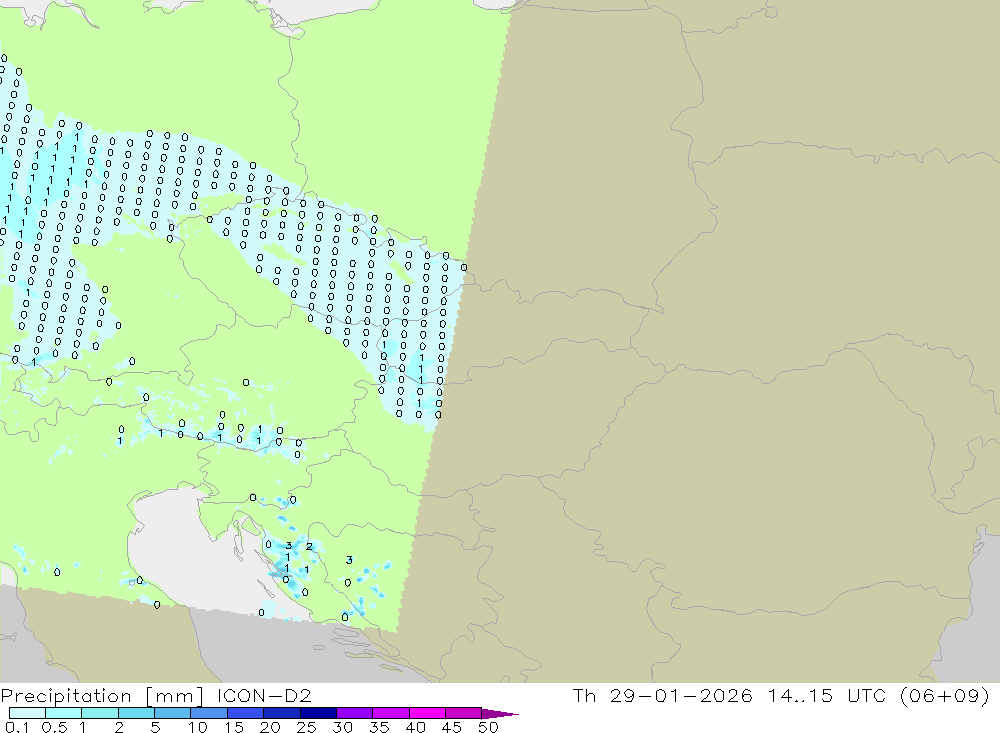Pick the 40–45 mm magenta legend swatch
The height and width of the screenshot is (733, 1000).
[x=427, y=713]
